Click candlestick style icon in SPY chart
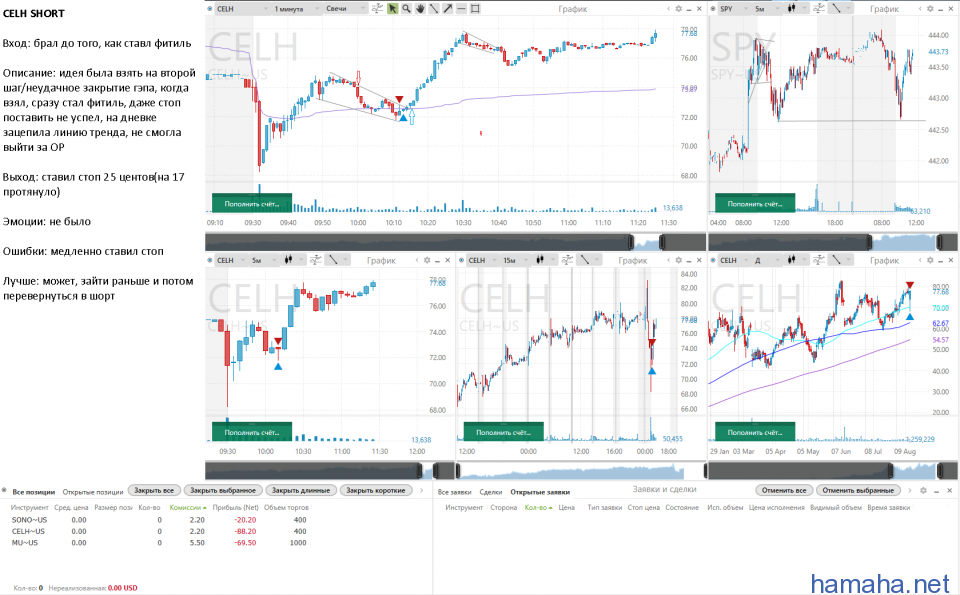Viewport: 960px width, 595px height. click(x=791, y=9)
